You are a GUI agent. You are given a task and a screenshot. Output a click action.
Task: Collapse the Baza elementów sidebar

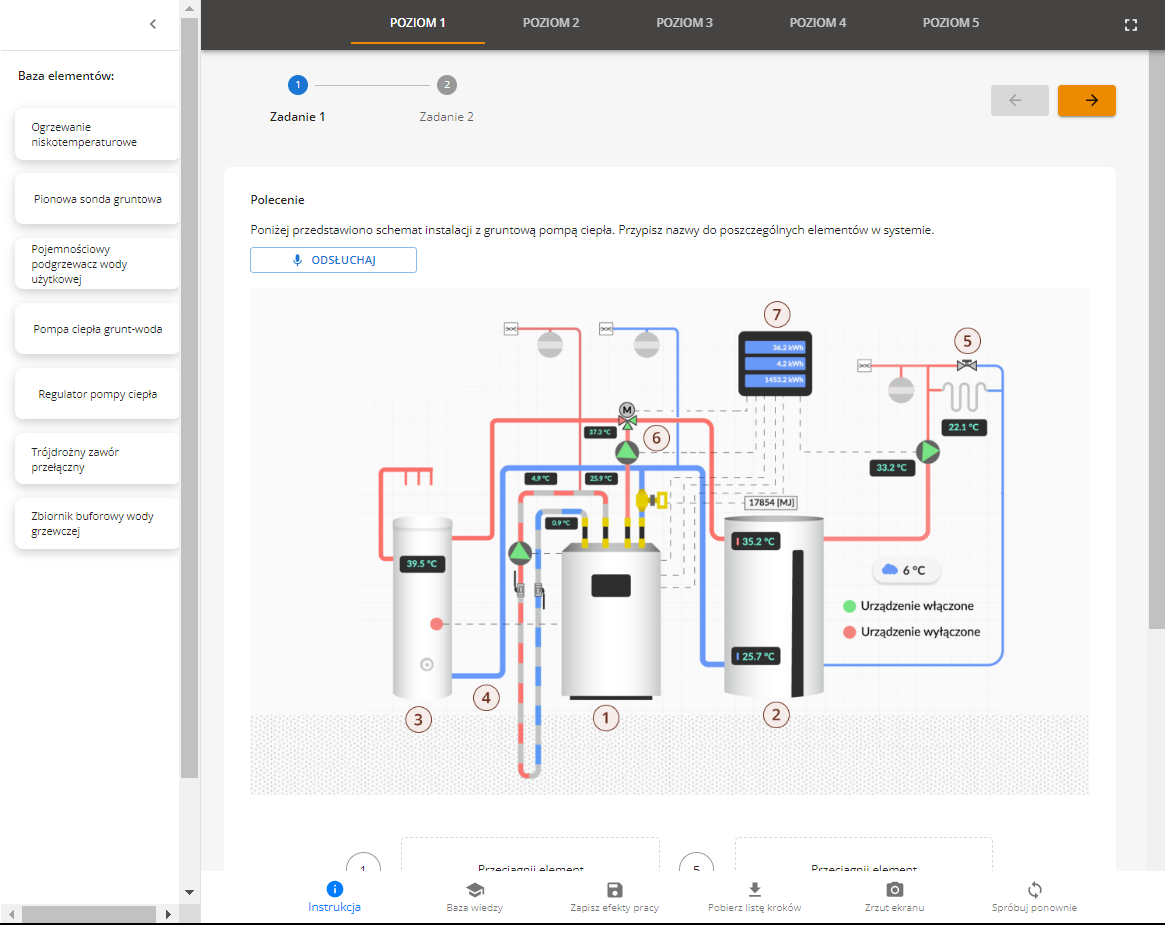(x=152, y=24)
